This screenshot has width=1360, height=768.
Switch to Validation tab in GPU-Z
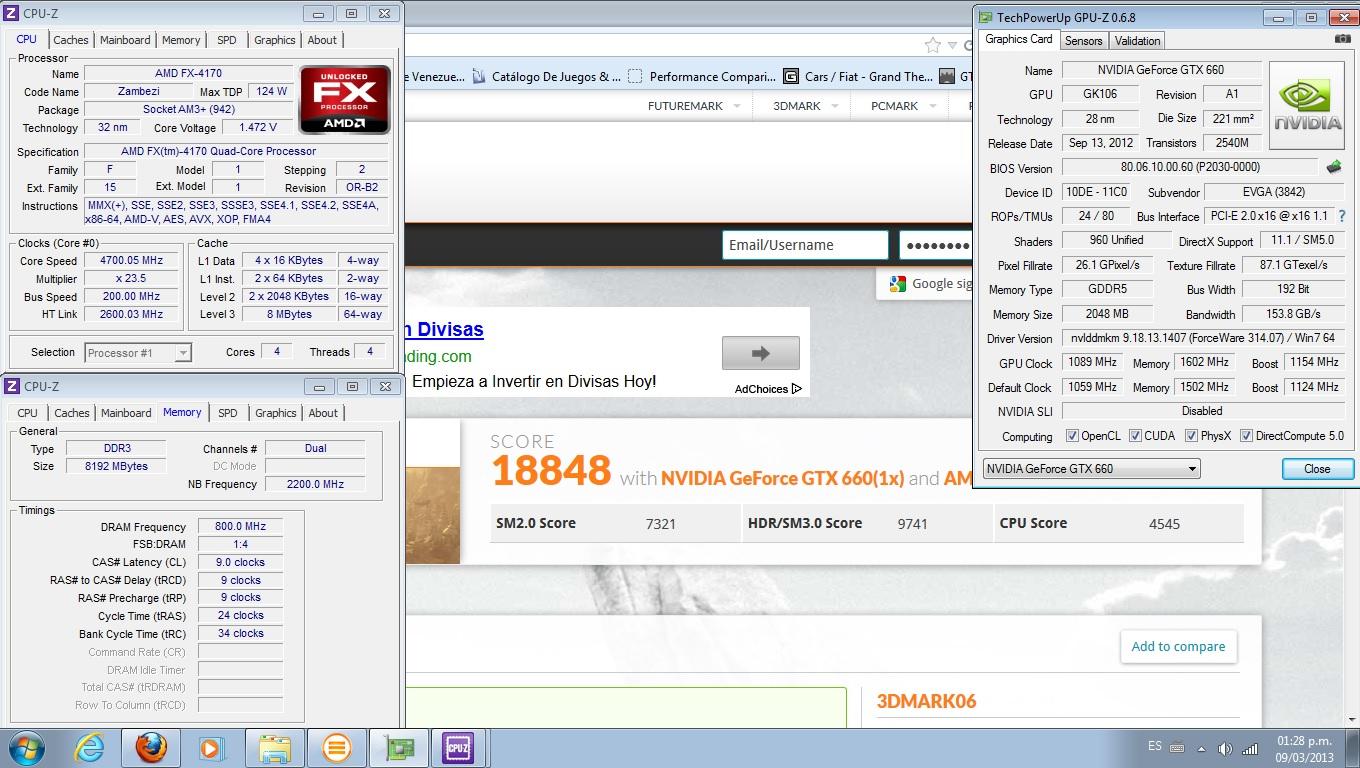pyautogui.click(x=1137, y=40)
